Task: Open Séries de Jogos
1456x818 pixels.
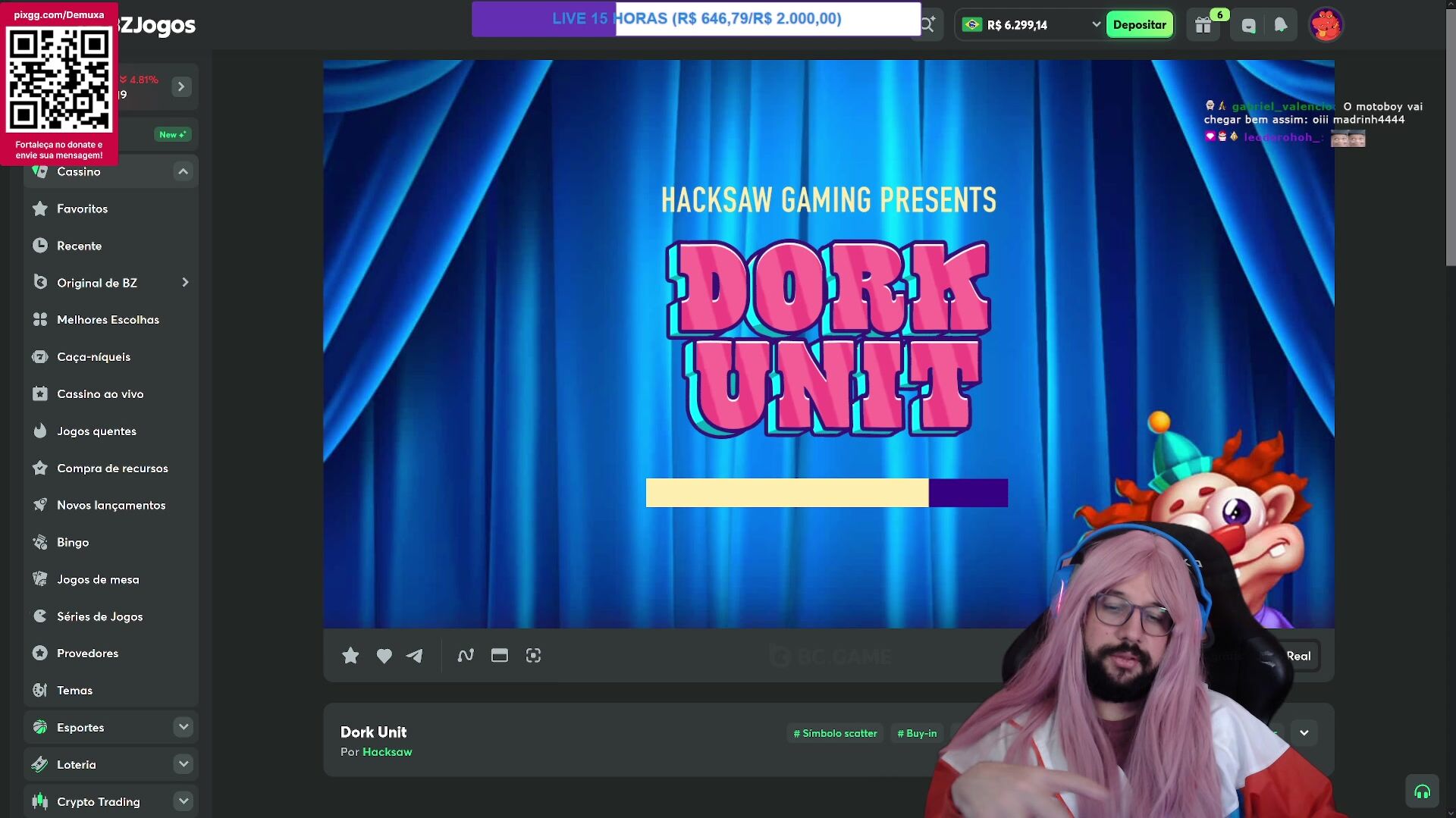Action: click(x=111, y=617)
